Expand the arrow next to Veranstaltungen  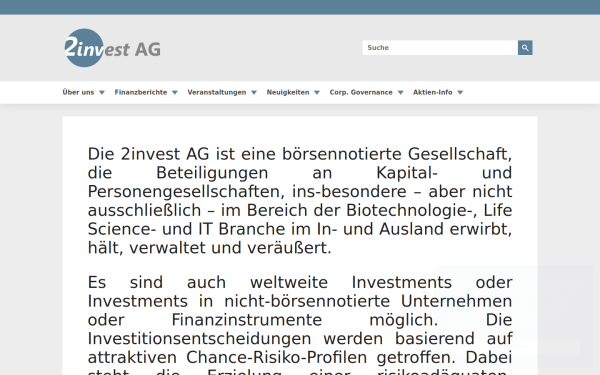[254, 93]
